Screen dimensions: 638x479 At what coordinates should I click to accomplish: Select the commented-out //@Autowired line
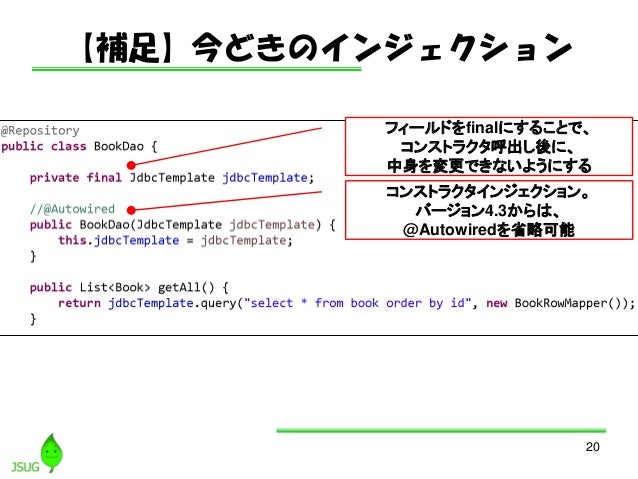pyautogui.click(x=72, y=209)
